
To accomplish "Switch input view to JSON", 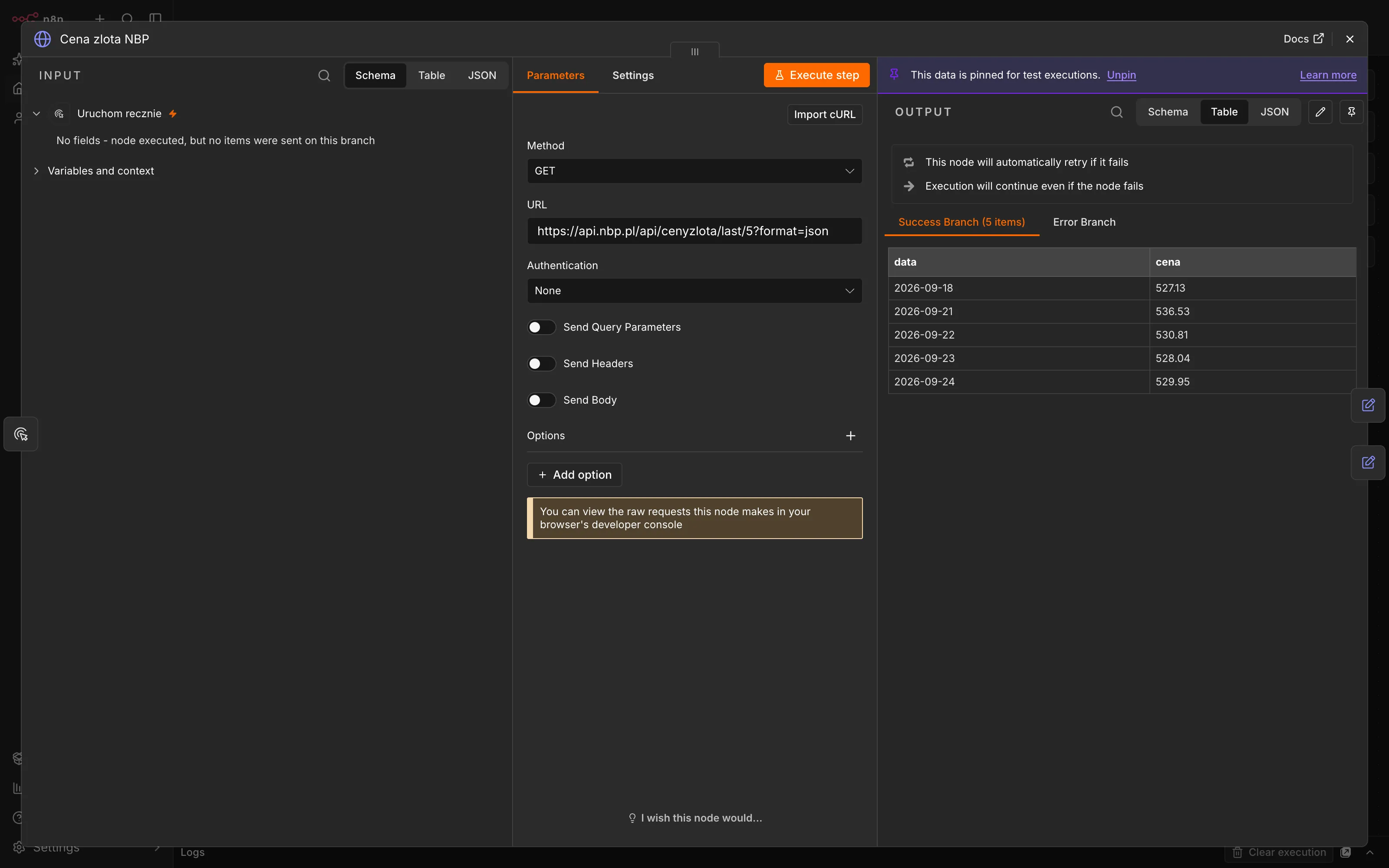I will (x=481, y=75).
